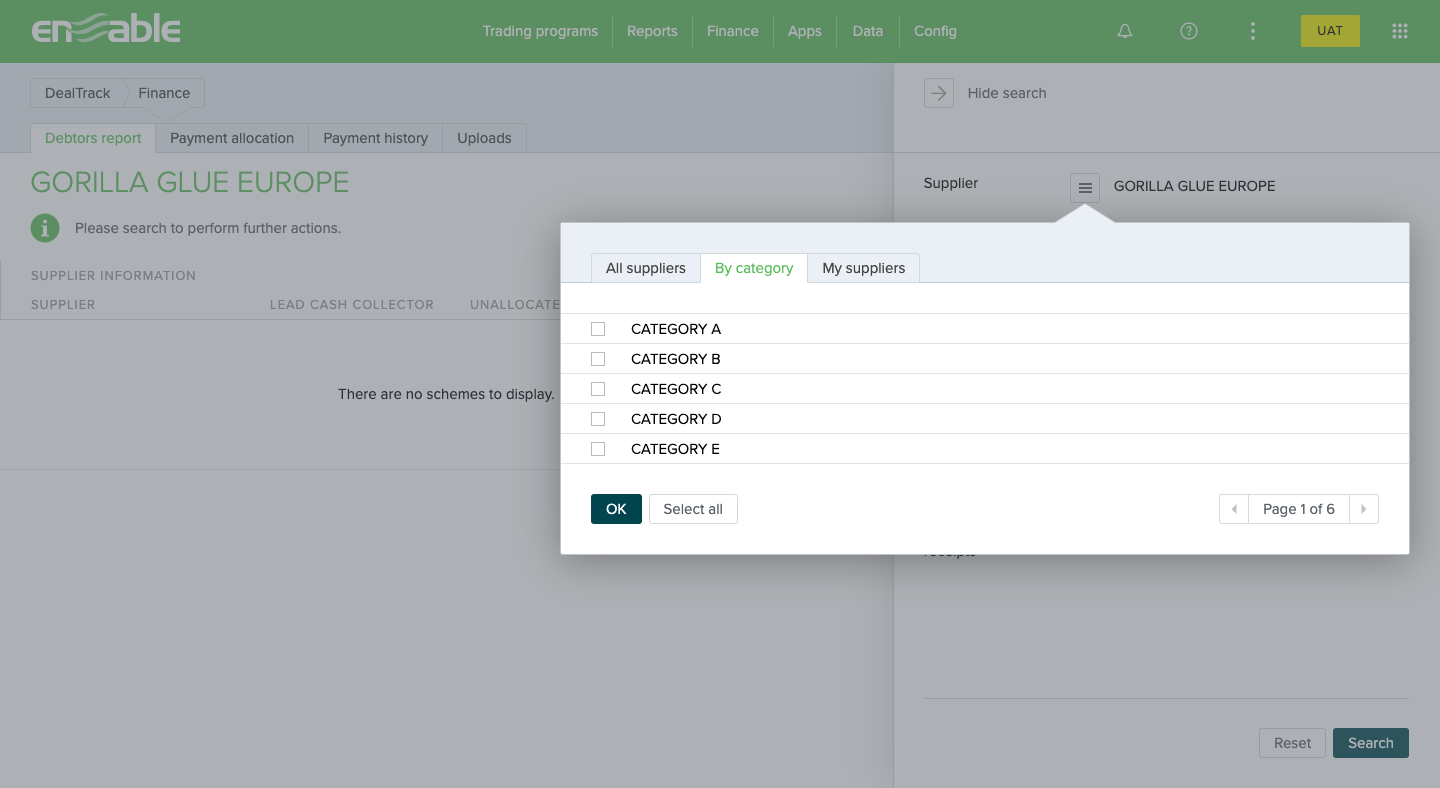This screenshot has height=788, width=1440.
Task: Click the CATEGORY B label
Action: (x=676, y=359)
